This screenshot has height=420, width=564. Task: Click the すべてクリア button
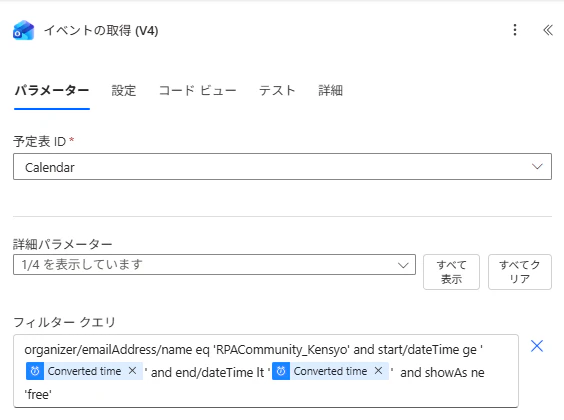pos(520,272)
